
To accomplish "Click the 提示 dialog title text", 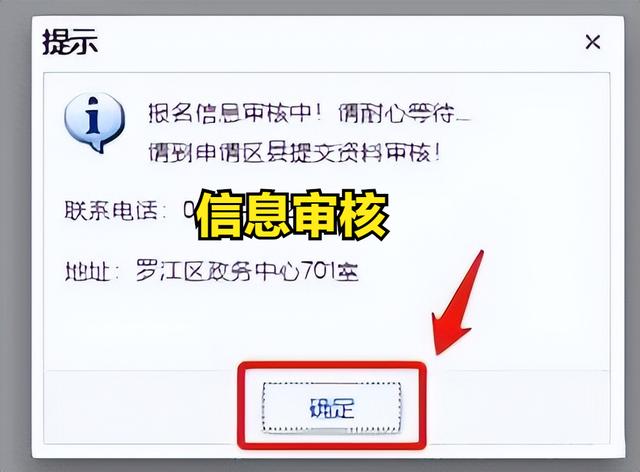I will click(x=70, y=42).
